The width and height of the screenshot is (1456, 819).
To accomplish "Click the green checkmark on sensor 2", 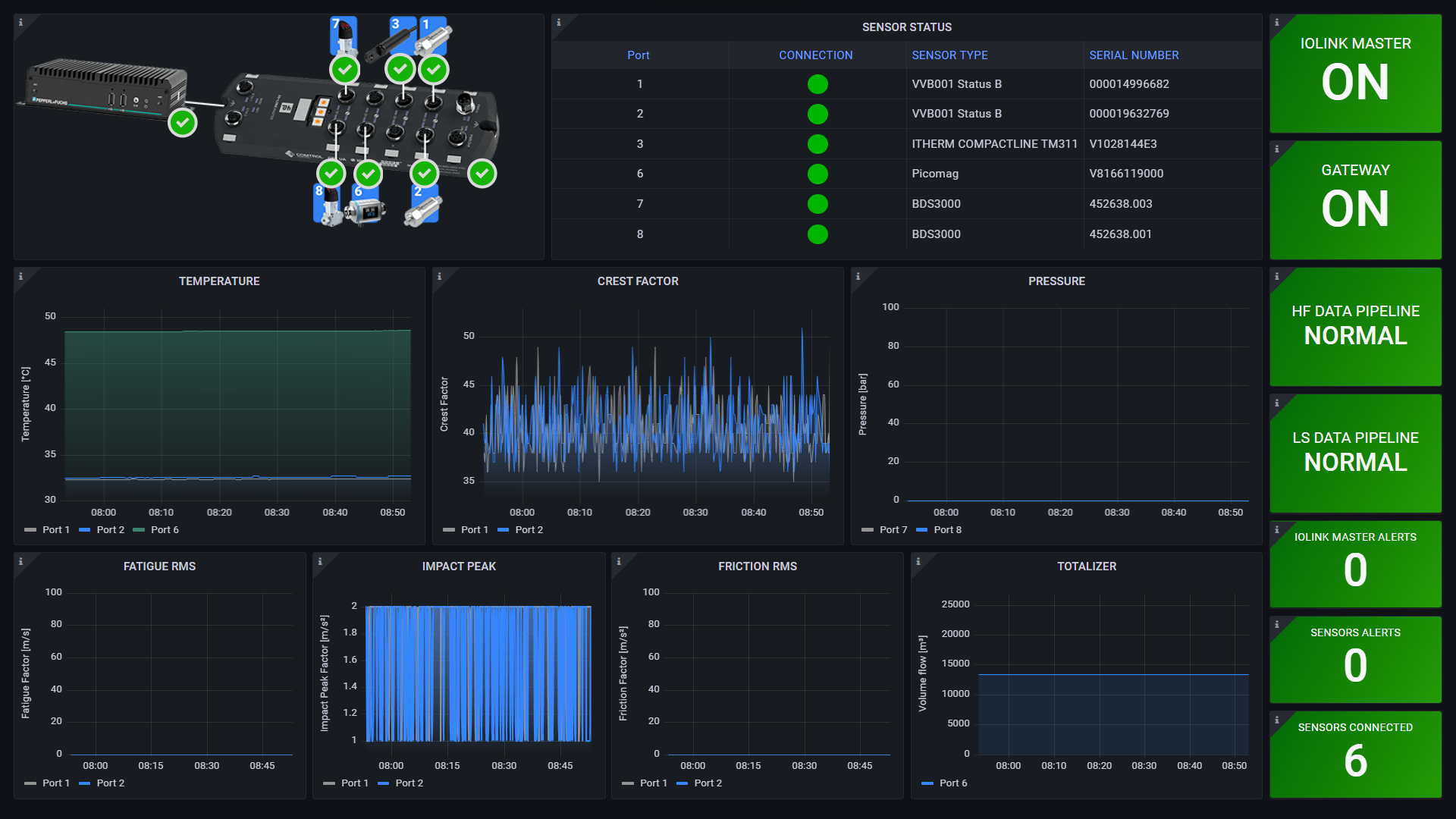I will tap(424, 173).
